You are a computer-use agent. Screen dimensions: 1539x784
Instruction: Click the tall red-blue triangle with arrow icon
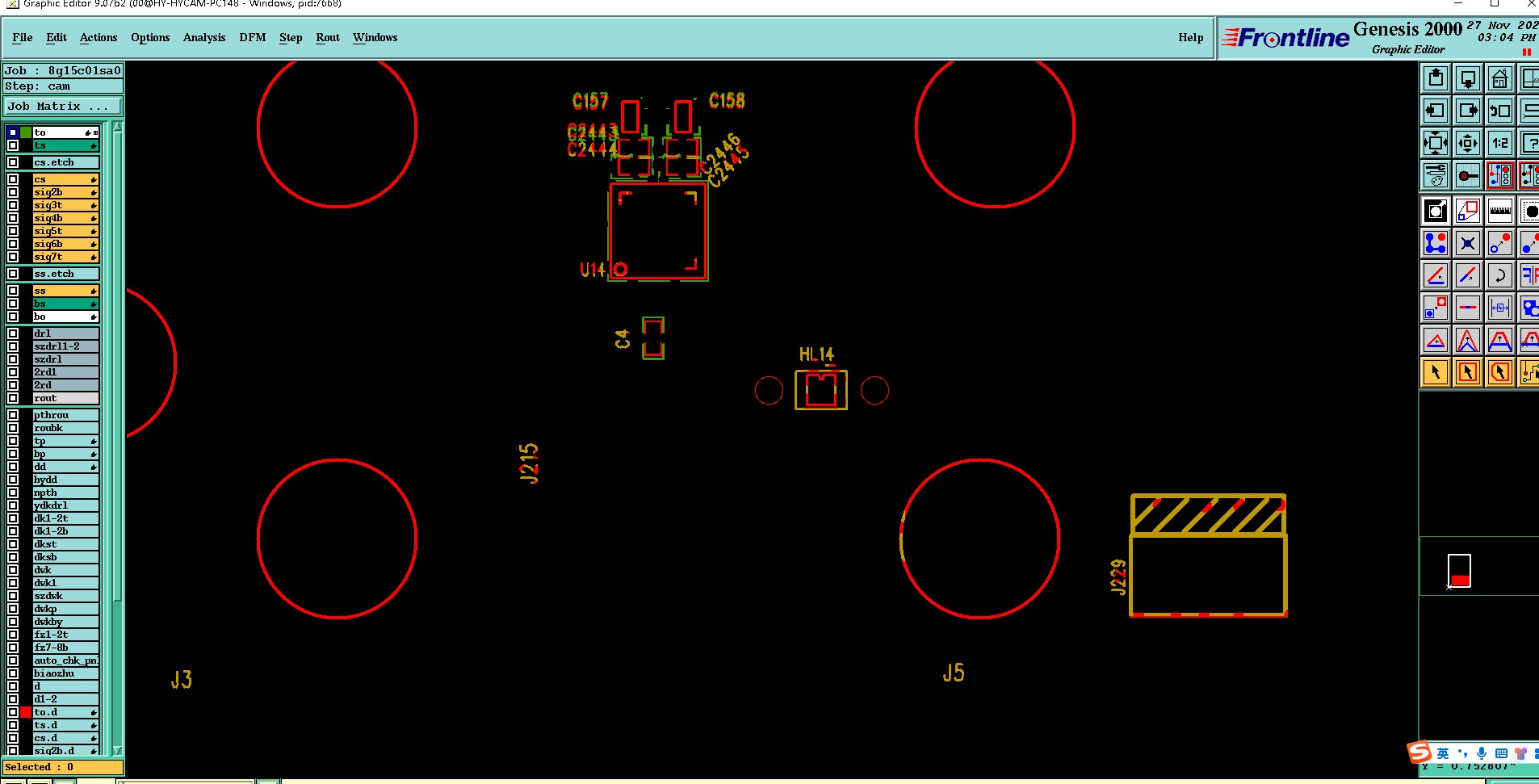(x=1468, y=340)
